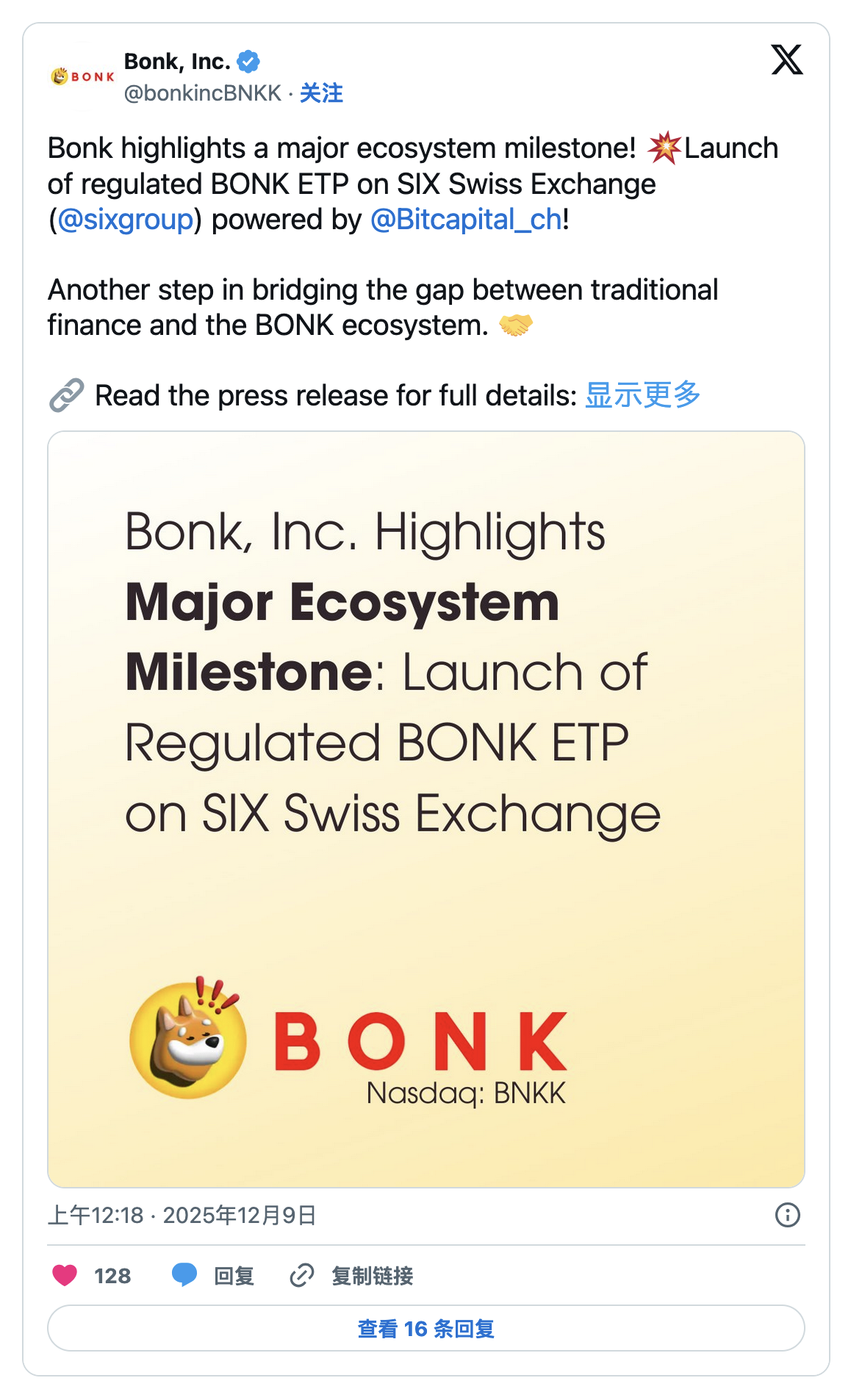The width and height of the screenshot is (851, 1400).
Task: Click the Bonk profile avatar
Action: click(82, 76)
